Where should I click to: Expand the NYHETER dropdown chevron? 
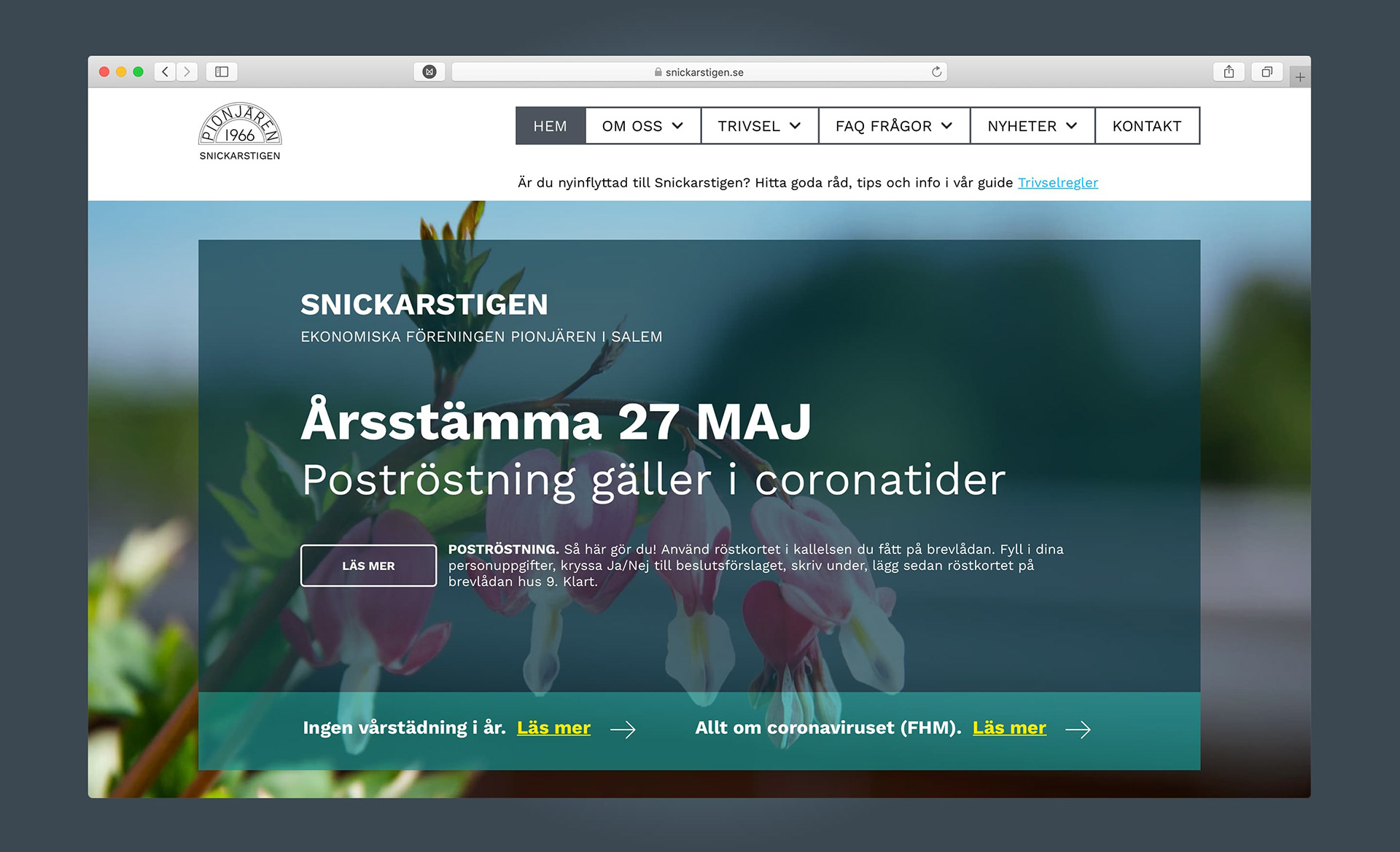click(1071, 126)
